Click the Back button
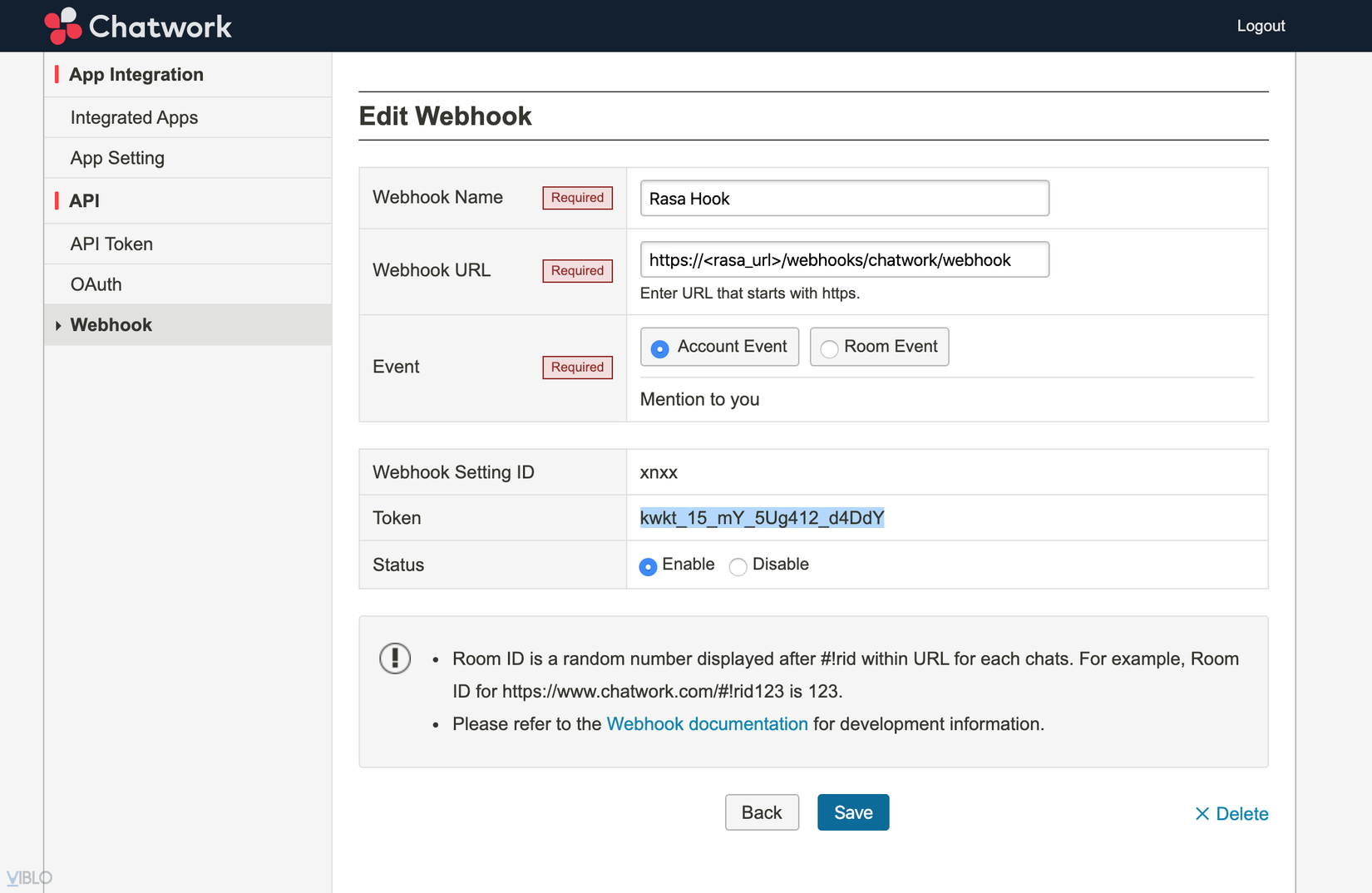 click(762, 812)
